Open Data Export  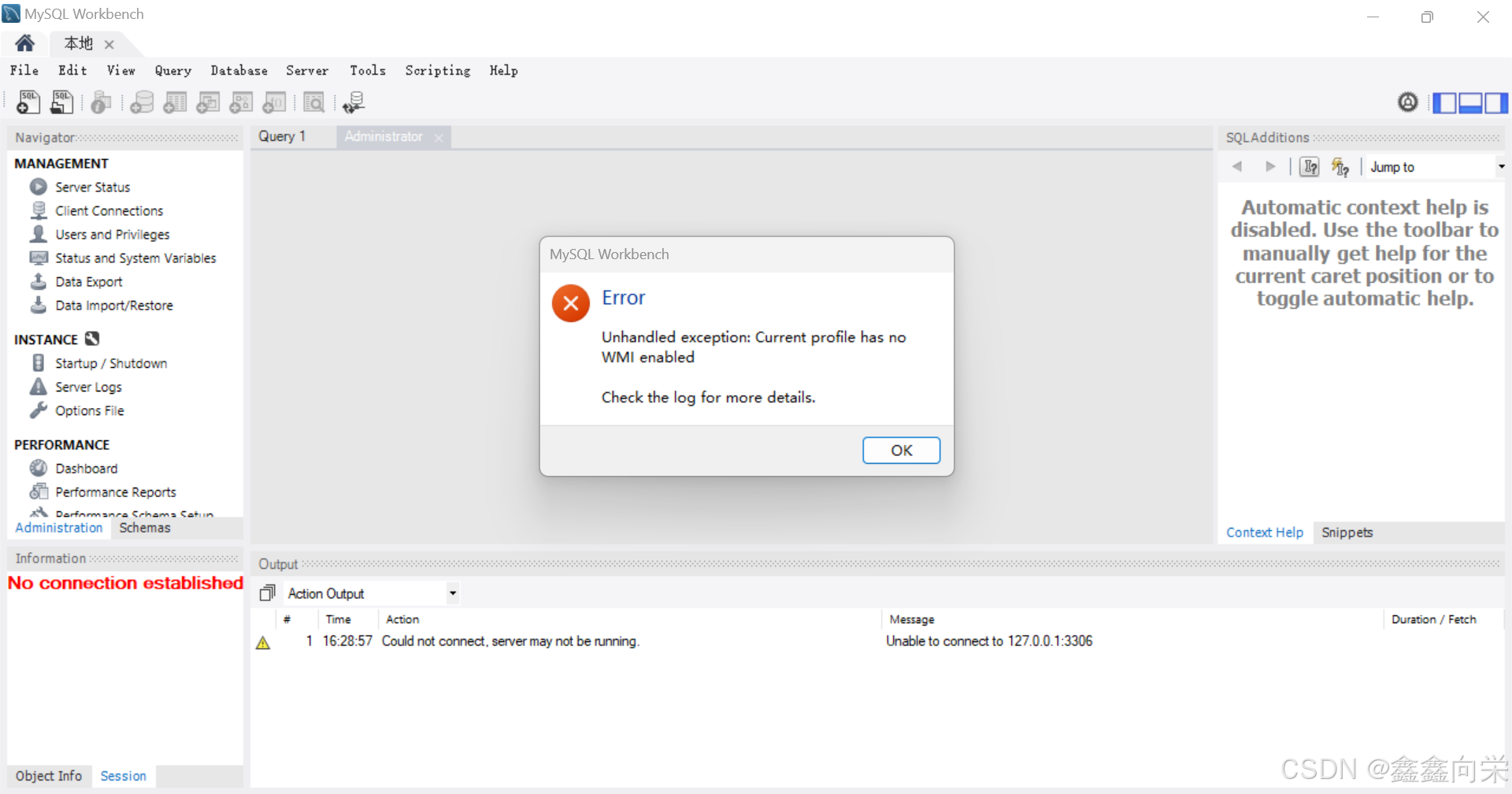[x=88, y=282]
